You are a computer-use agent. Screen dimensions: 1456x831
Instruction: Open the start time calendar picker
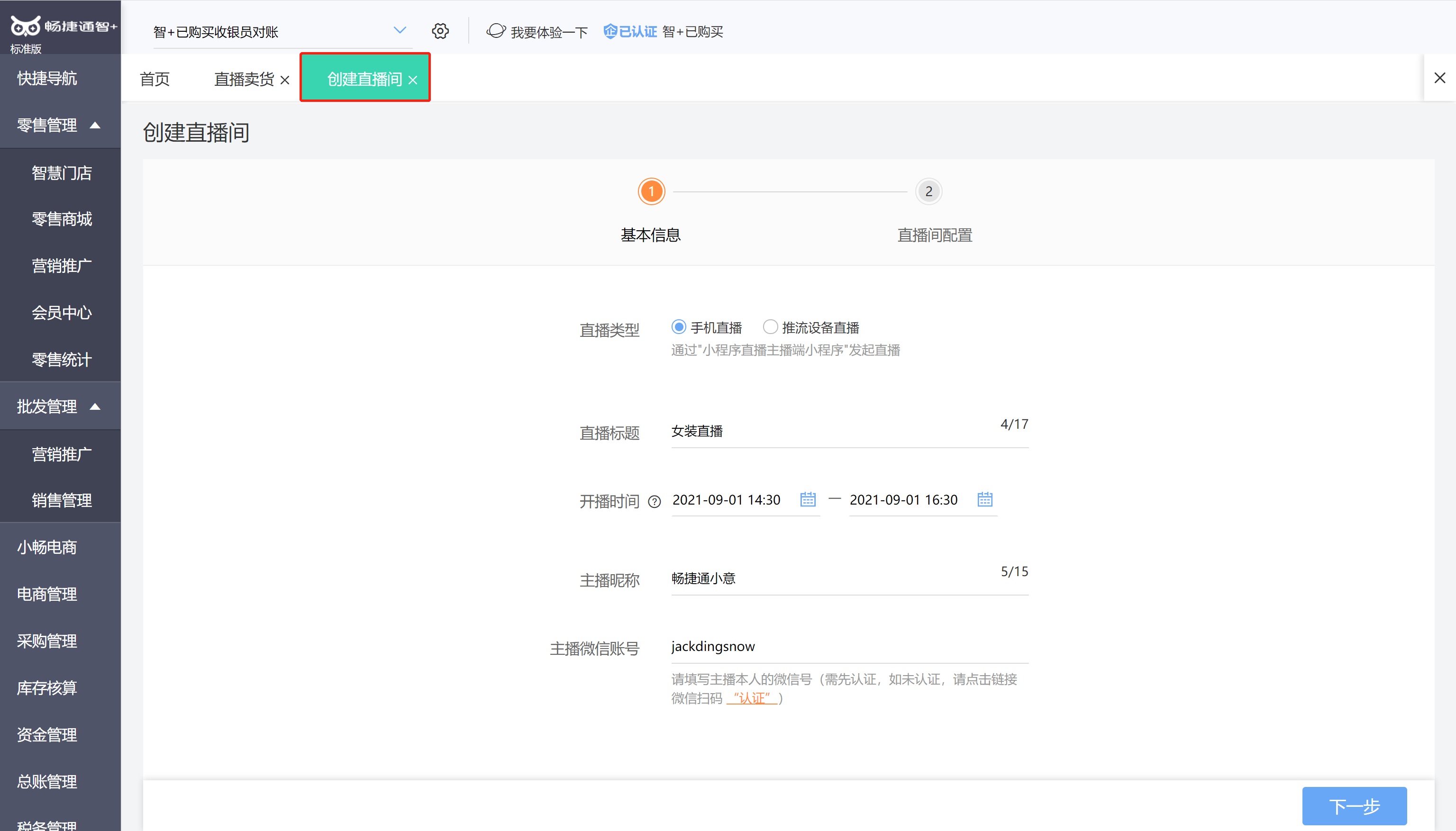point(807,499)
